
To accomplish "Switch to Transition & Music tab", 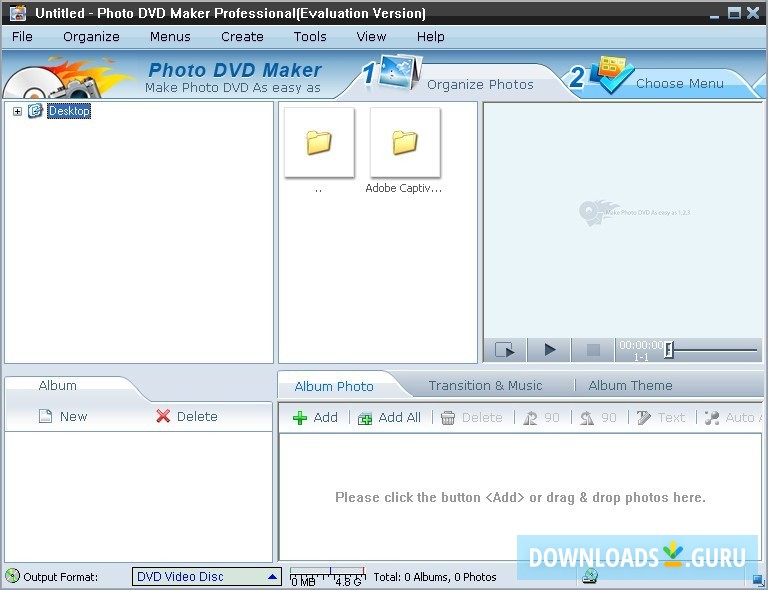I will [x=485, y=386].
